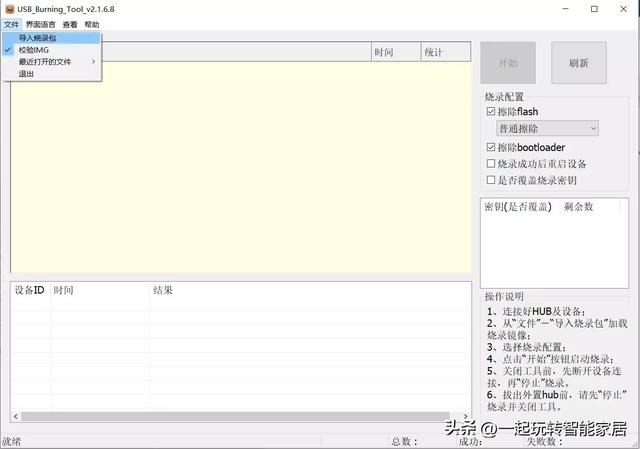Image resolution: width=640 pixels, height=449 pixels.
Task: Uncheck the 擦除bootloader checkbox
Action: pos(491,147)
